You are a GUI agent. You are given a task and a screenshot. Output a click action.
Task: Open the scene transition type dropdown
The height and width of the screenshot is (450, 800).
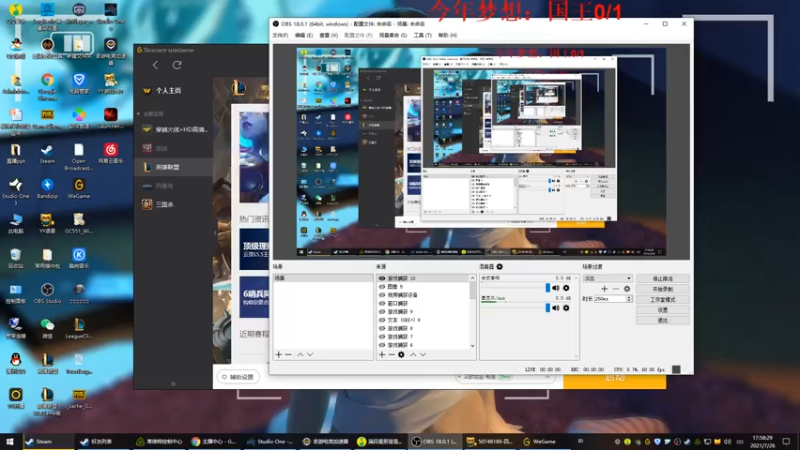[x=607, y=279]
